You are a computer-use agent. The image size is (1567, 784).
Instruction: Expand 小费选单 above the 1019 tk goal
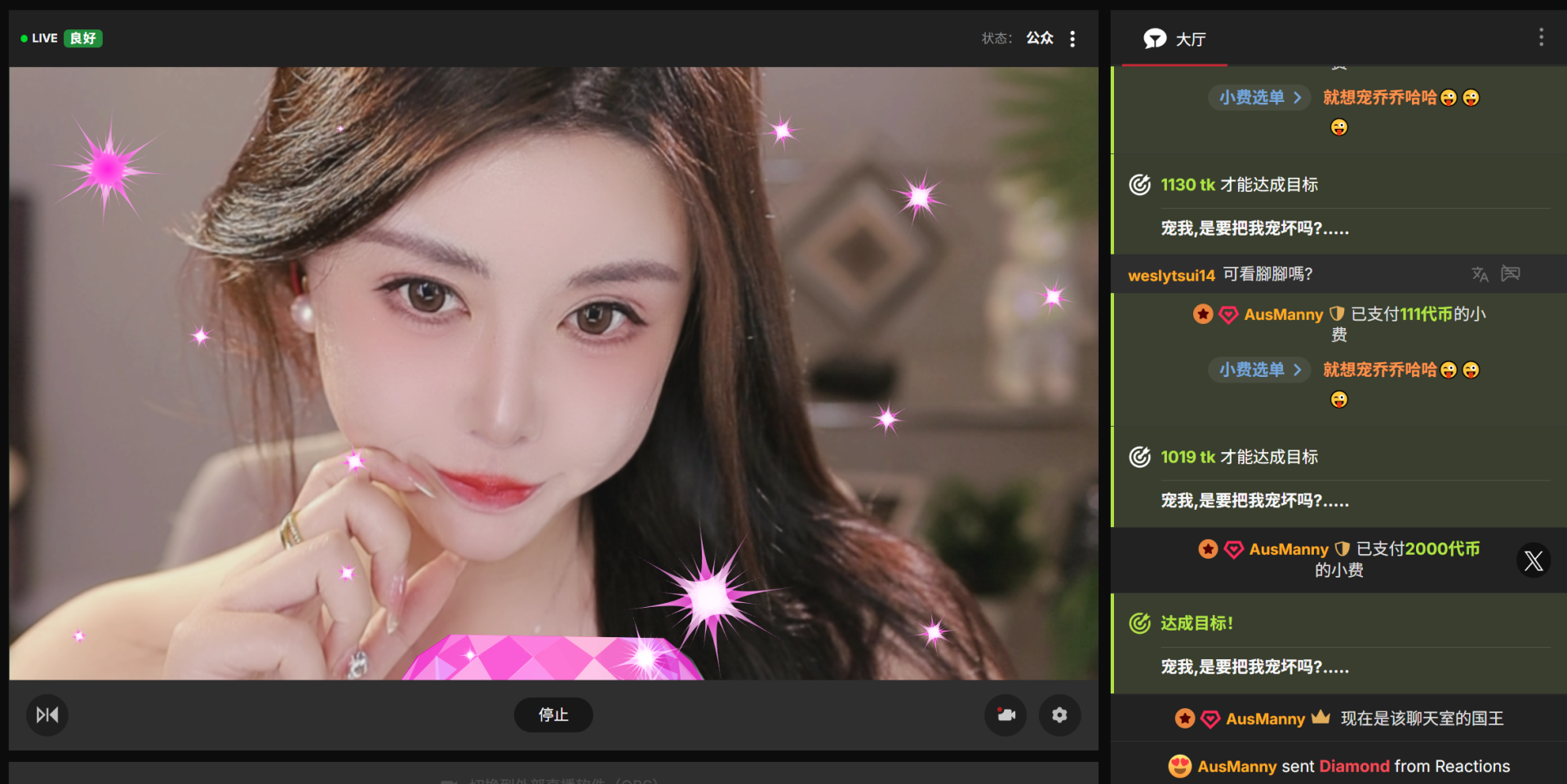point(1259,370)
